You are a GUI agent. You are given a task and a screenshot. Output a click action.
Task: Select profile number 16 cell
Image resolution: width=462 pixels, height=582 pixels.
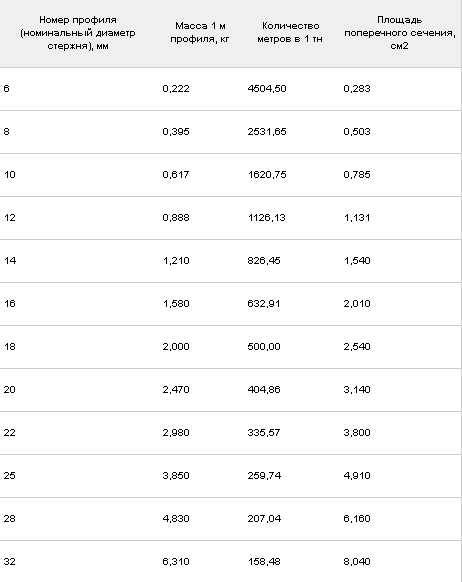pyautogui.click(x=10, y=304)
